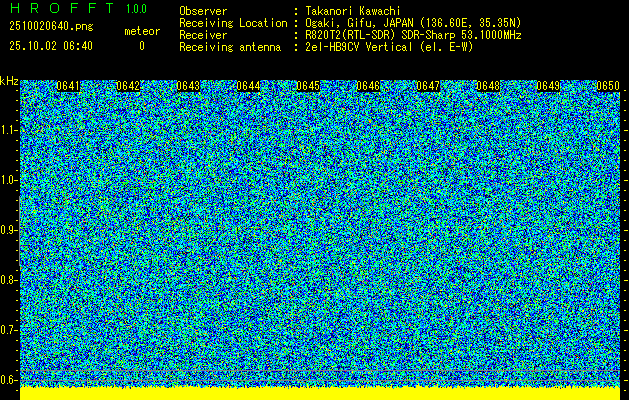
Task: Select receiver text R820T2(RTL-SDR) SDR-Sharp 53.1000MHz
Action: tap(413, 35)
